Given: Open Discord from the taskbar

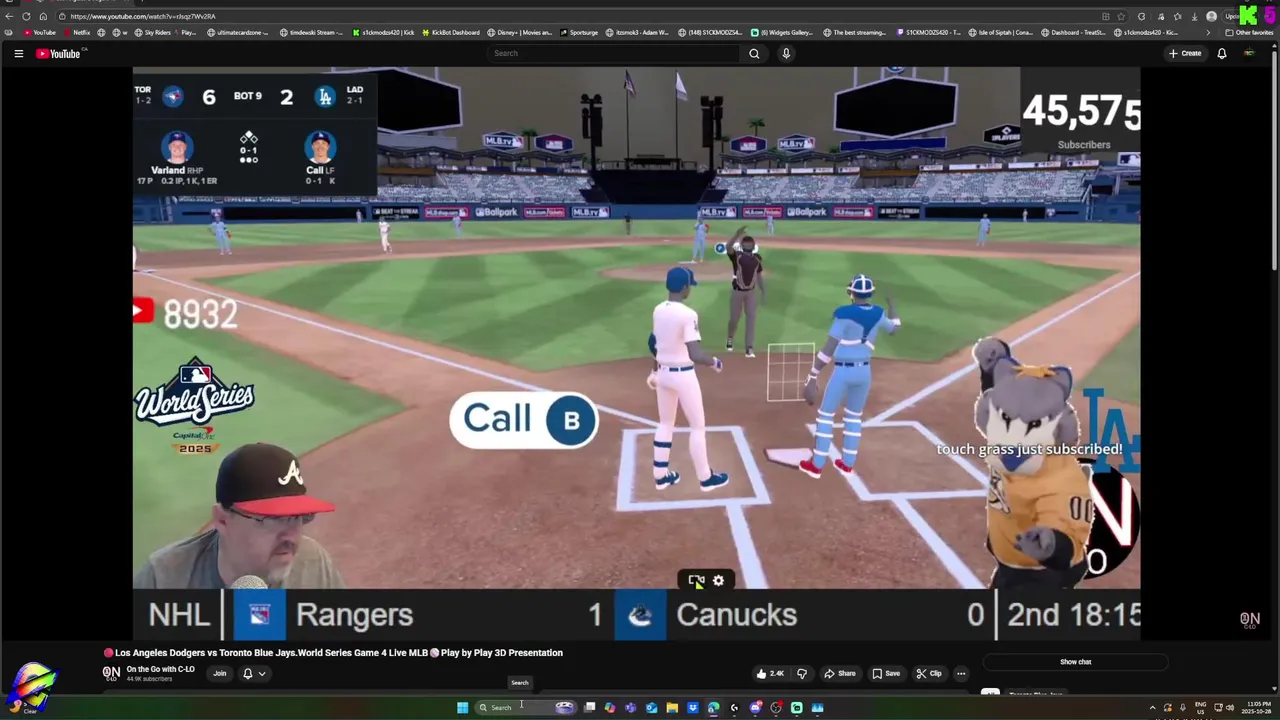Looking at the screenshot, I should point(755,707).
